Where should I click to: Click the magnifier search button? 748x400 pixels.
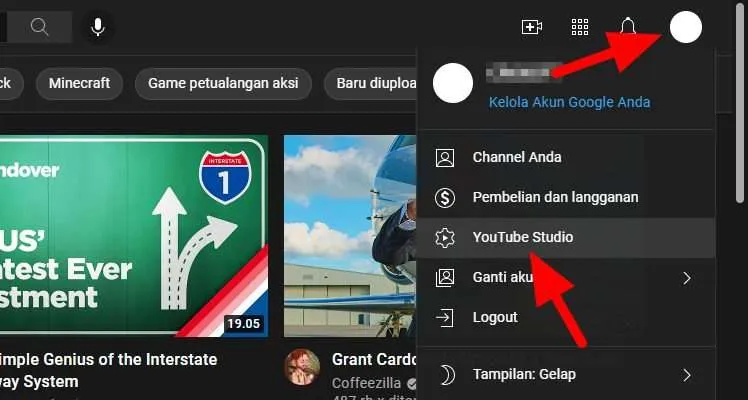pos(40,27)
